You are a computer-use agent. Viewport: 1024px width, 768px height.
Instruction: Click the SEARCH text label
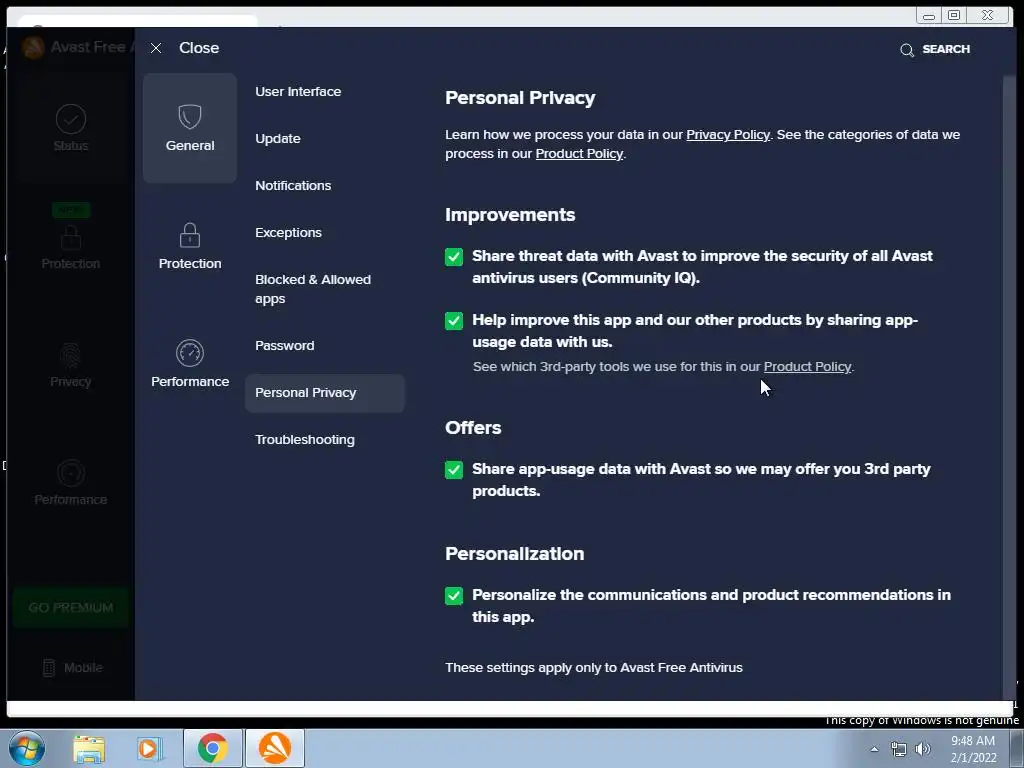click(946, 49)
